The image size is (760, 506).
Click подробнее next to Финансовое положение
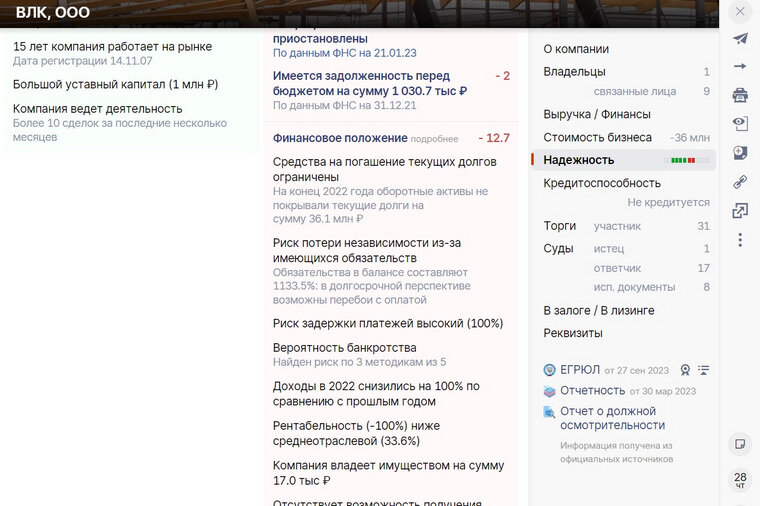point(434,139)
